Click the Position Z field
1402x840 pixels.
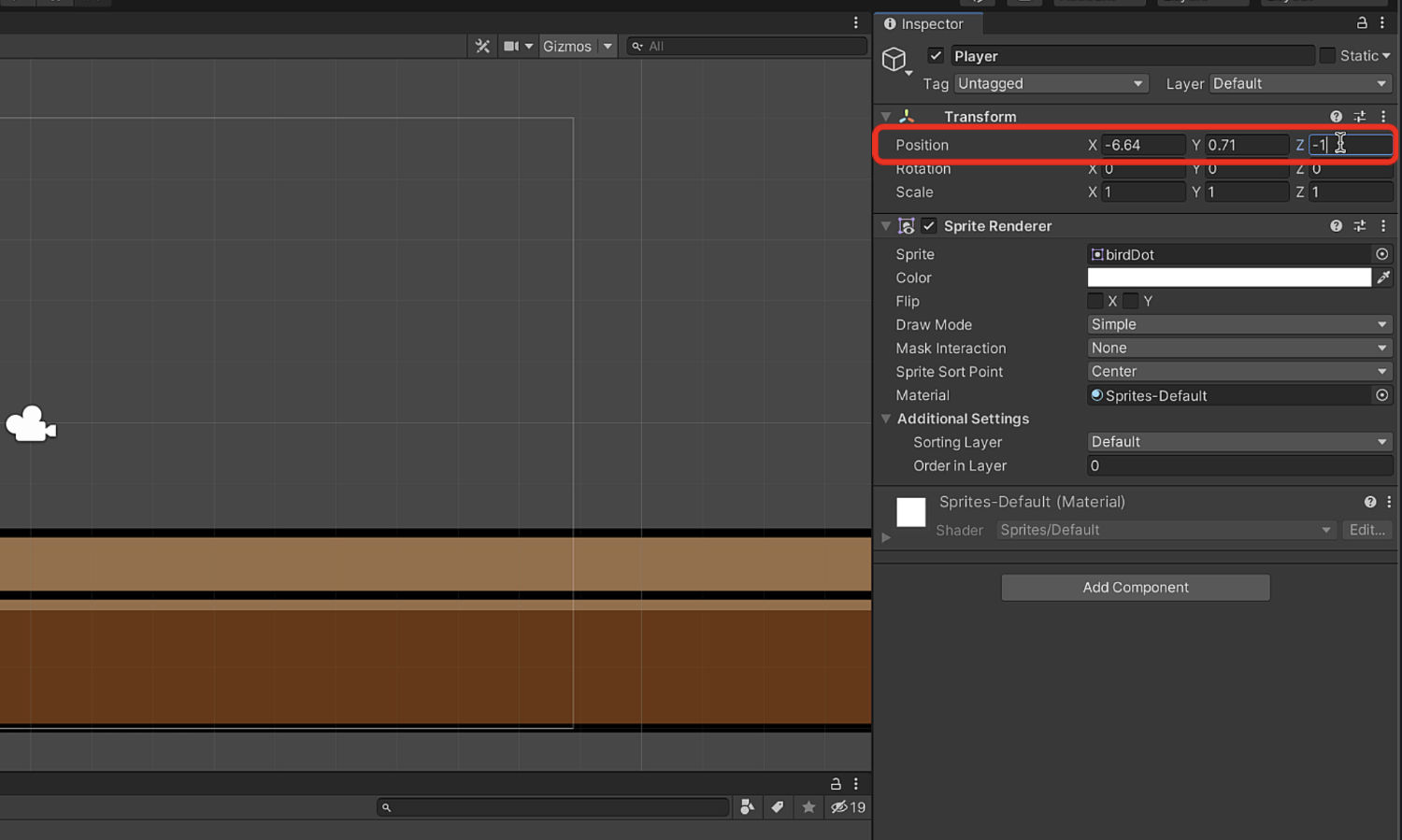[x=1351, y=145]
